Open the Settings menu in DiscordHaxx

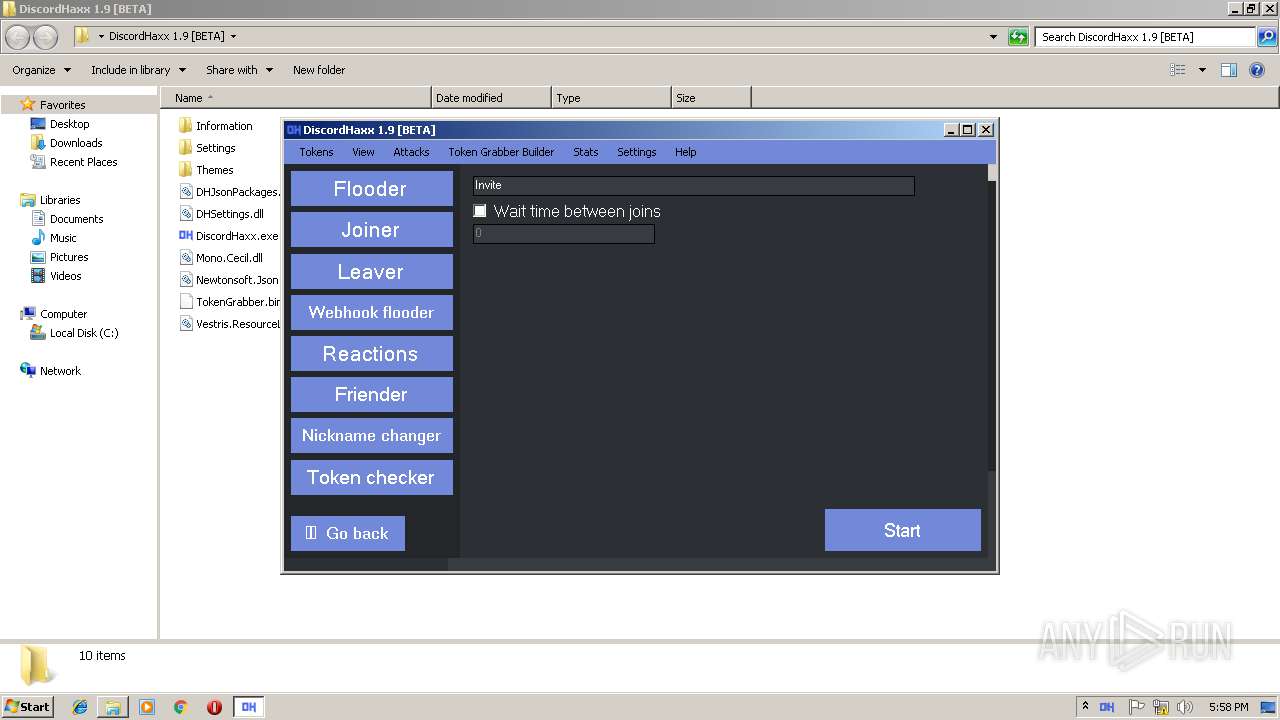point(637,152)
